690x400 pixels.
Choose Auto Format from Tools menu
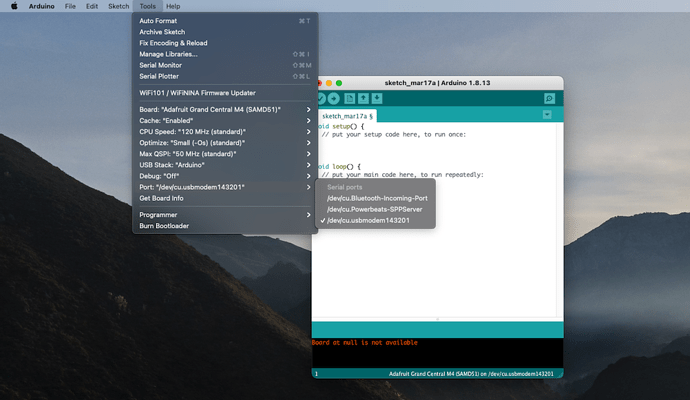225,21
